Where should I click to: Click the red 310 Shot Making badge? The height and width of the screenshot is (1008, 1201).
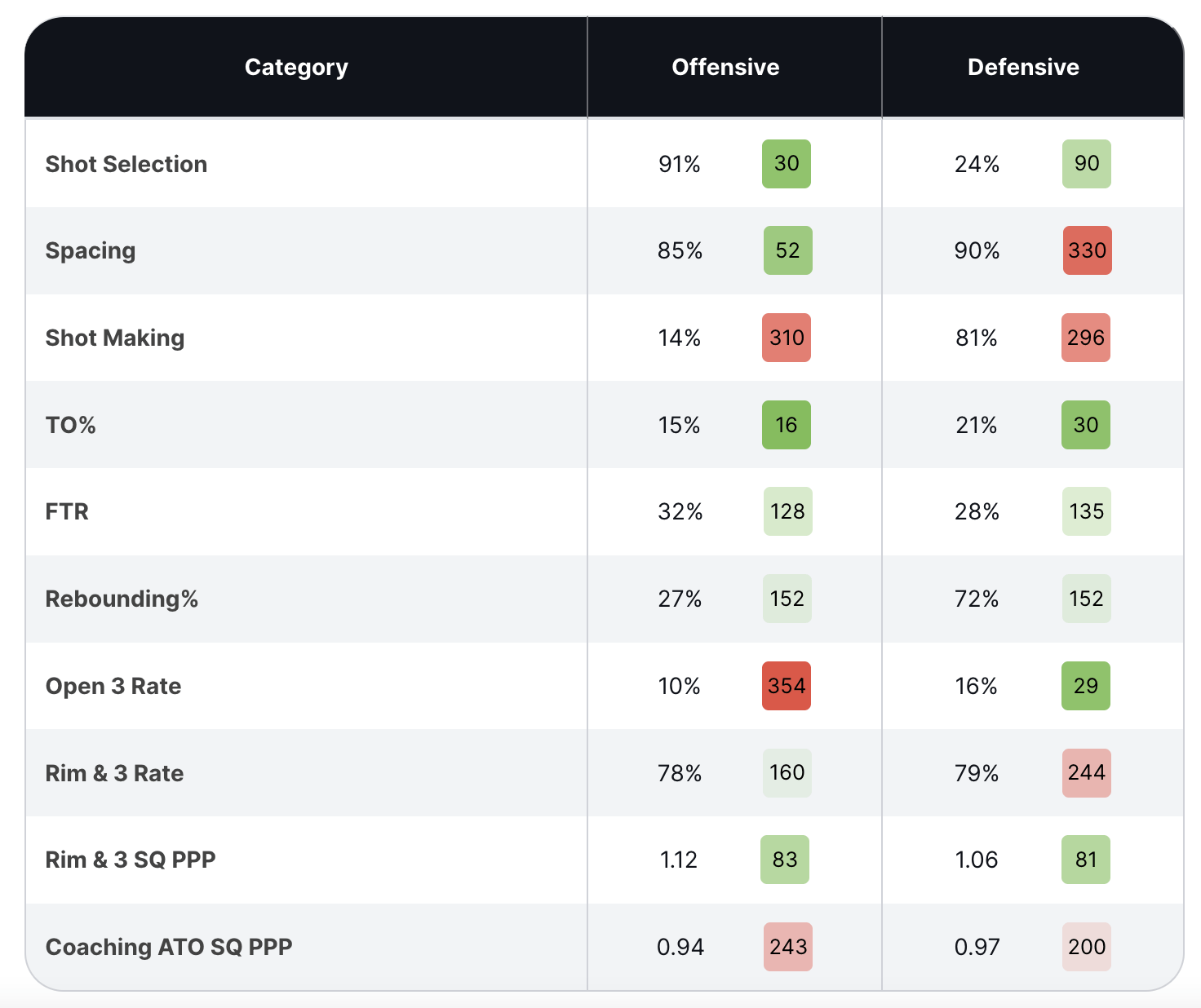(x=787, y=338)
